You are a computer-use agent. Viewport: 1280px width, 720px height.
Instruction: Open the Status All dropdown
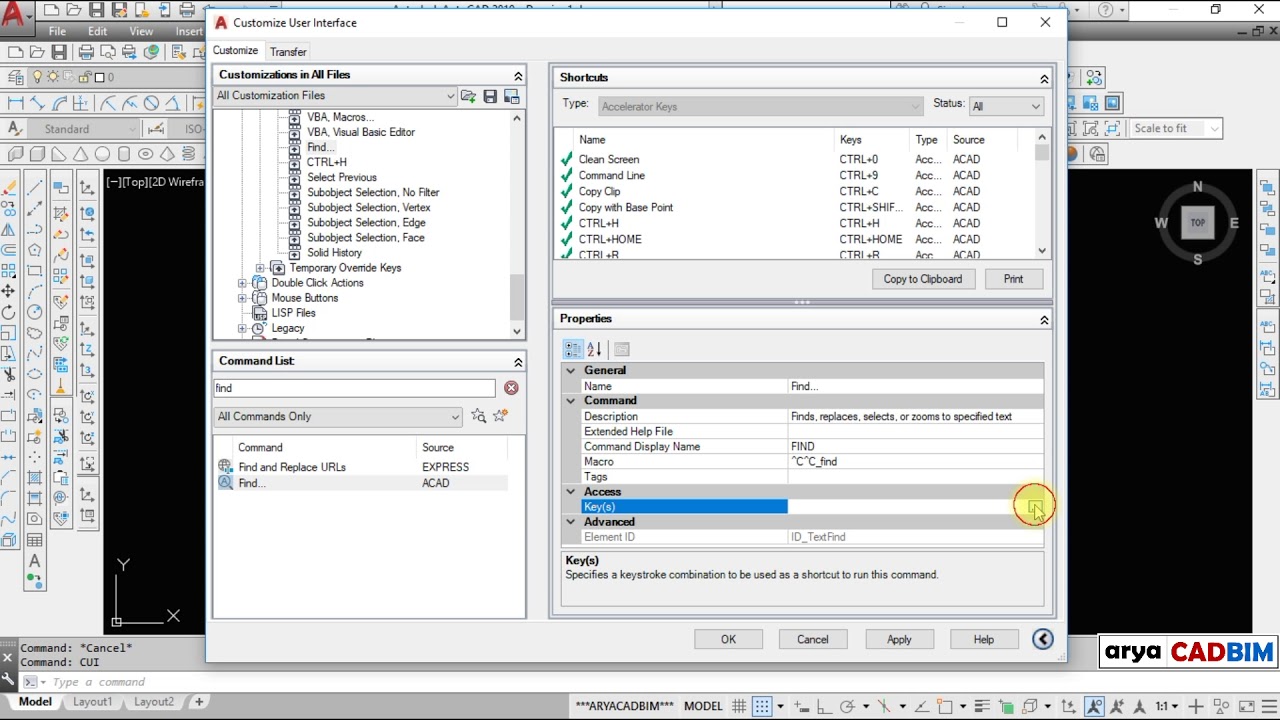tap(1006, 106)
